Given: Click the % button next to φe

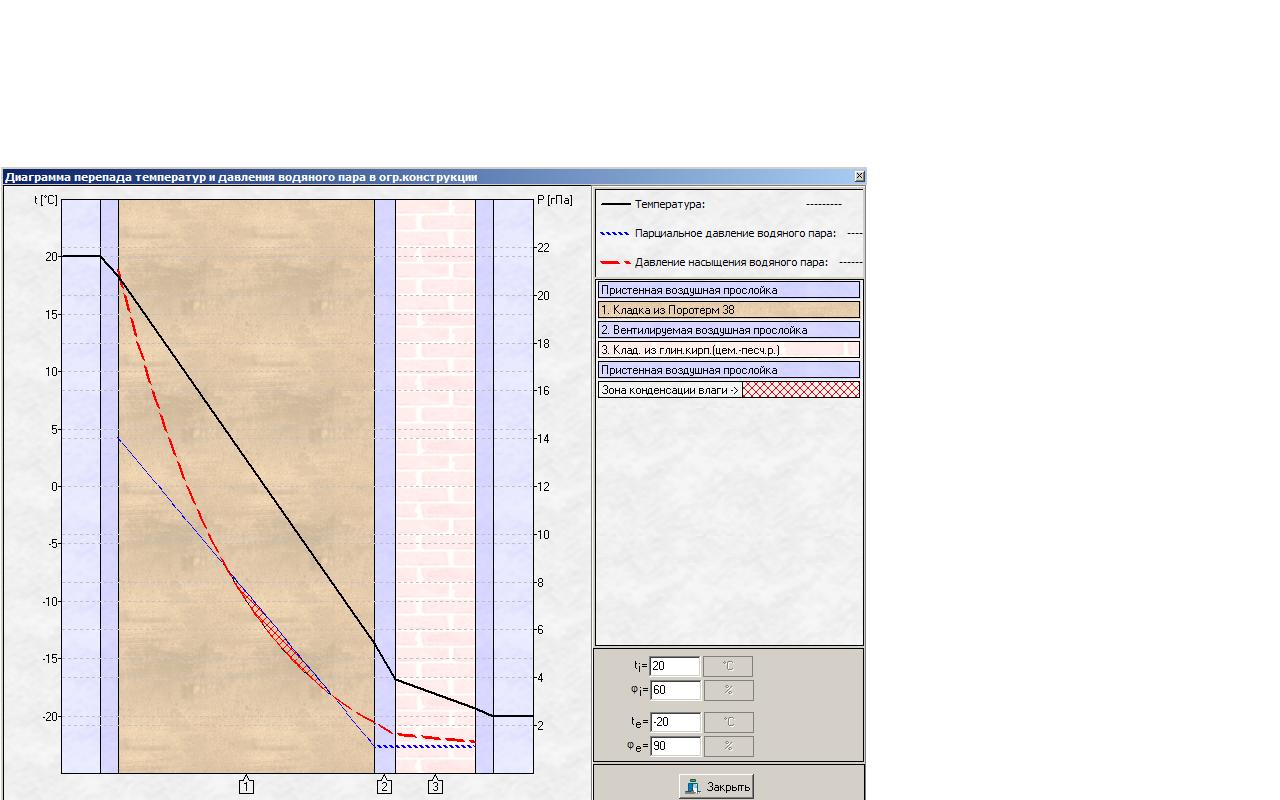Looking at the screenshot, I should tap(728, 746).
